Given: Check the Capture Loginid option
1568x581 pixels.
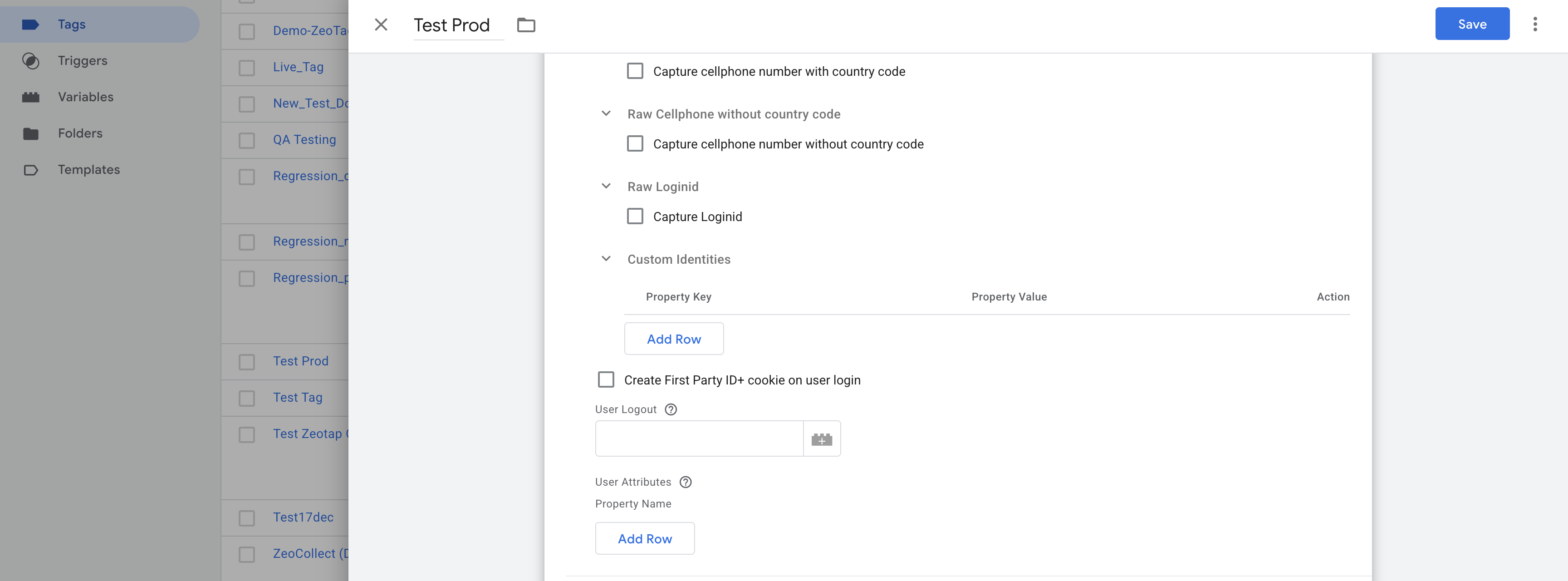Looking at the screenshot, I should 635,216.
